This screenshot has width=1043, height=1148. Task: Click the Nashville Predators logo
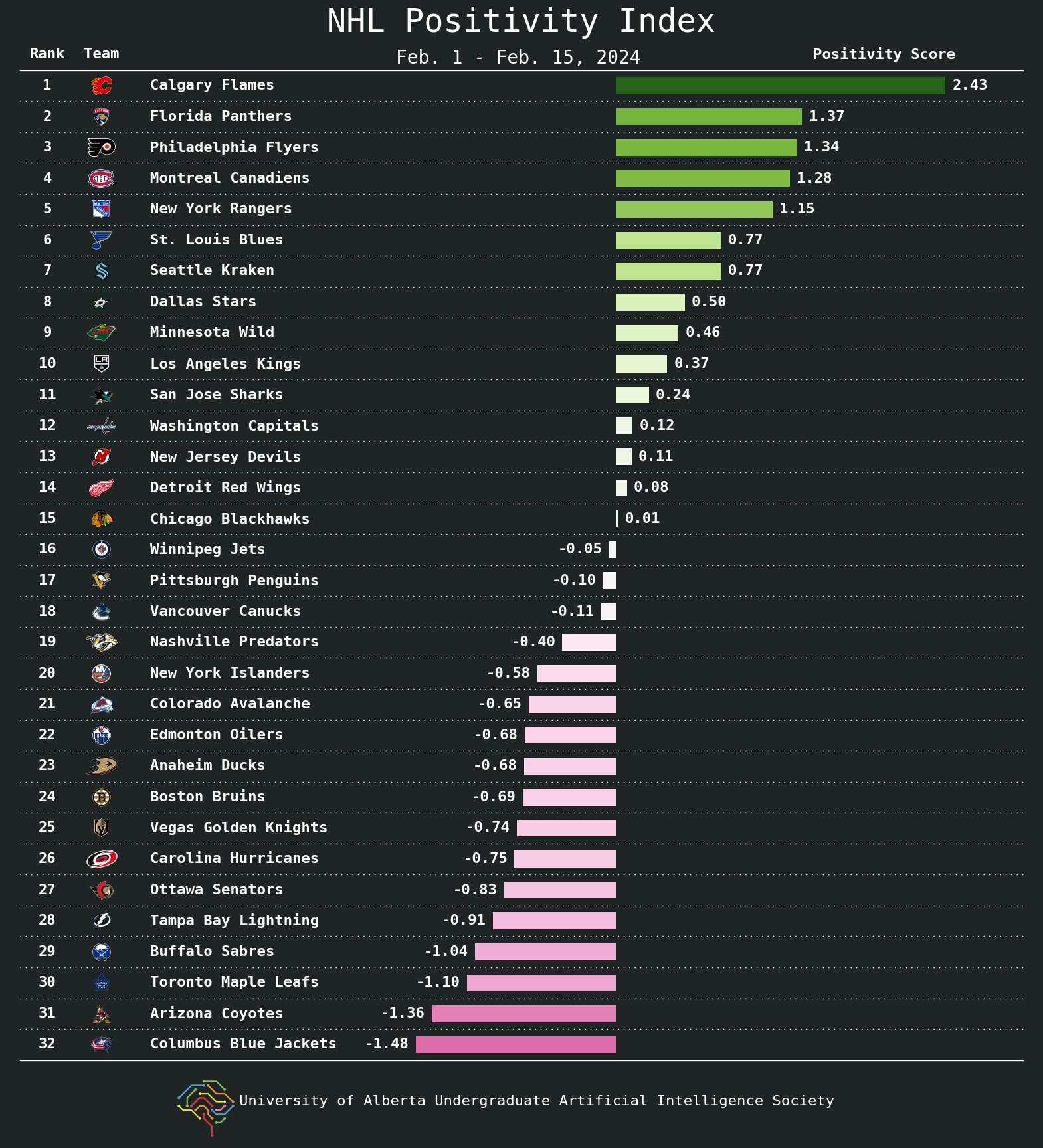point(102,642)
